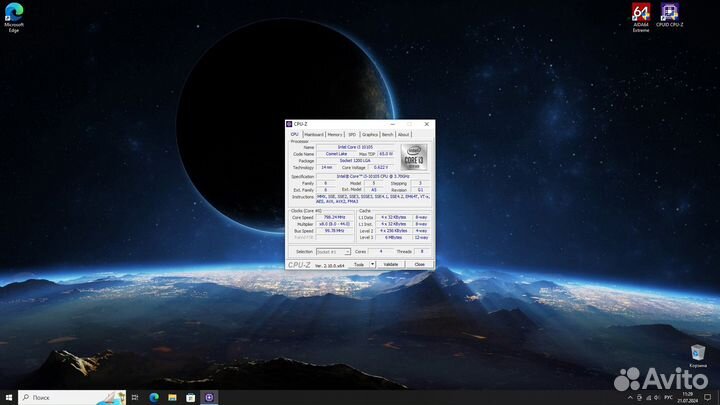Click the processor Name field value
720x405 pixels.
(x=355, y=147)
